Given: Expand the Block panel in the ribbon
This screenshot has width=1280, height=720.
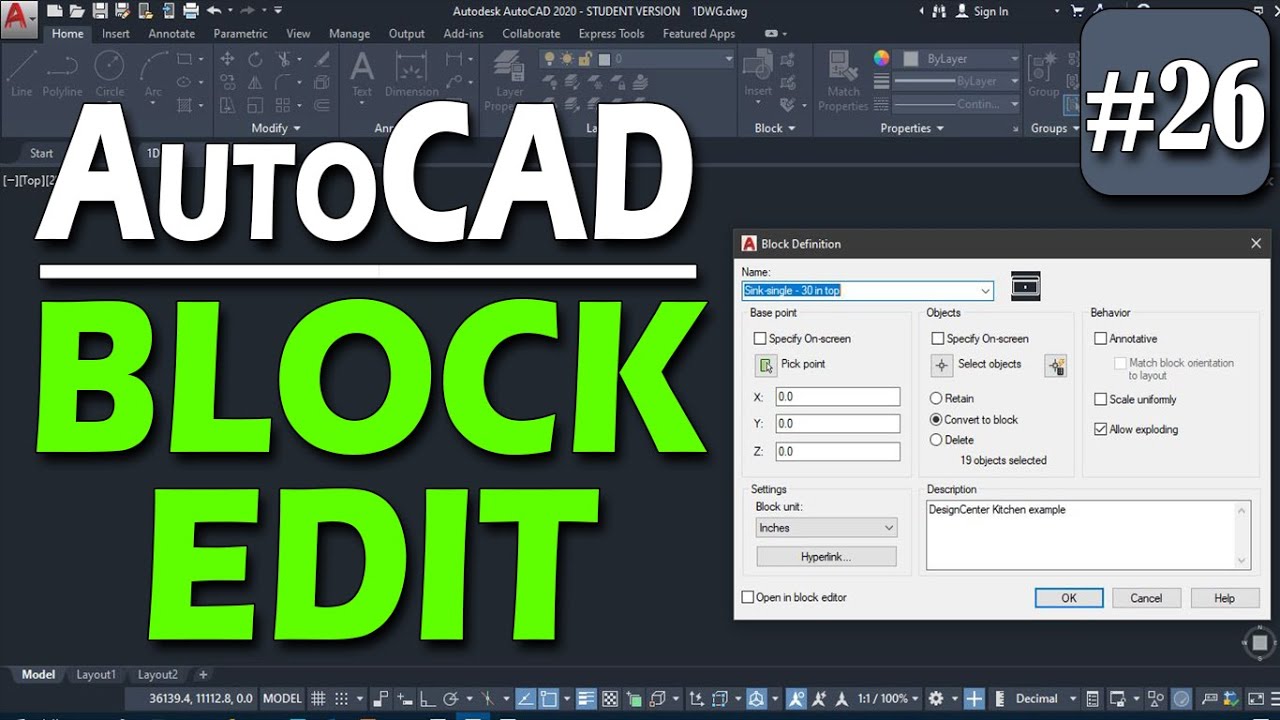Looking at the screenshot, I should click(775, 128).
